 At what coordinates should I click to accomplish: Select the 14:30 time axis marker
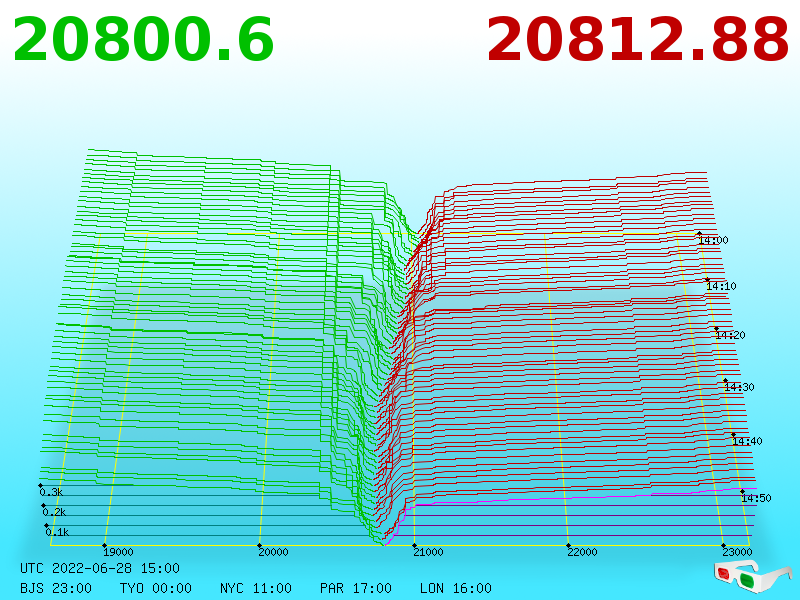(x=739, y=387)
